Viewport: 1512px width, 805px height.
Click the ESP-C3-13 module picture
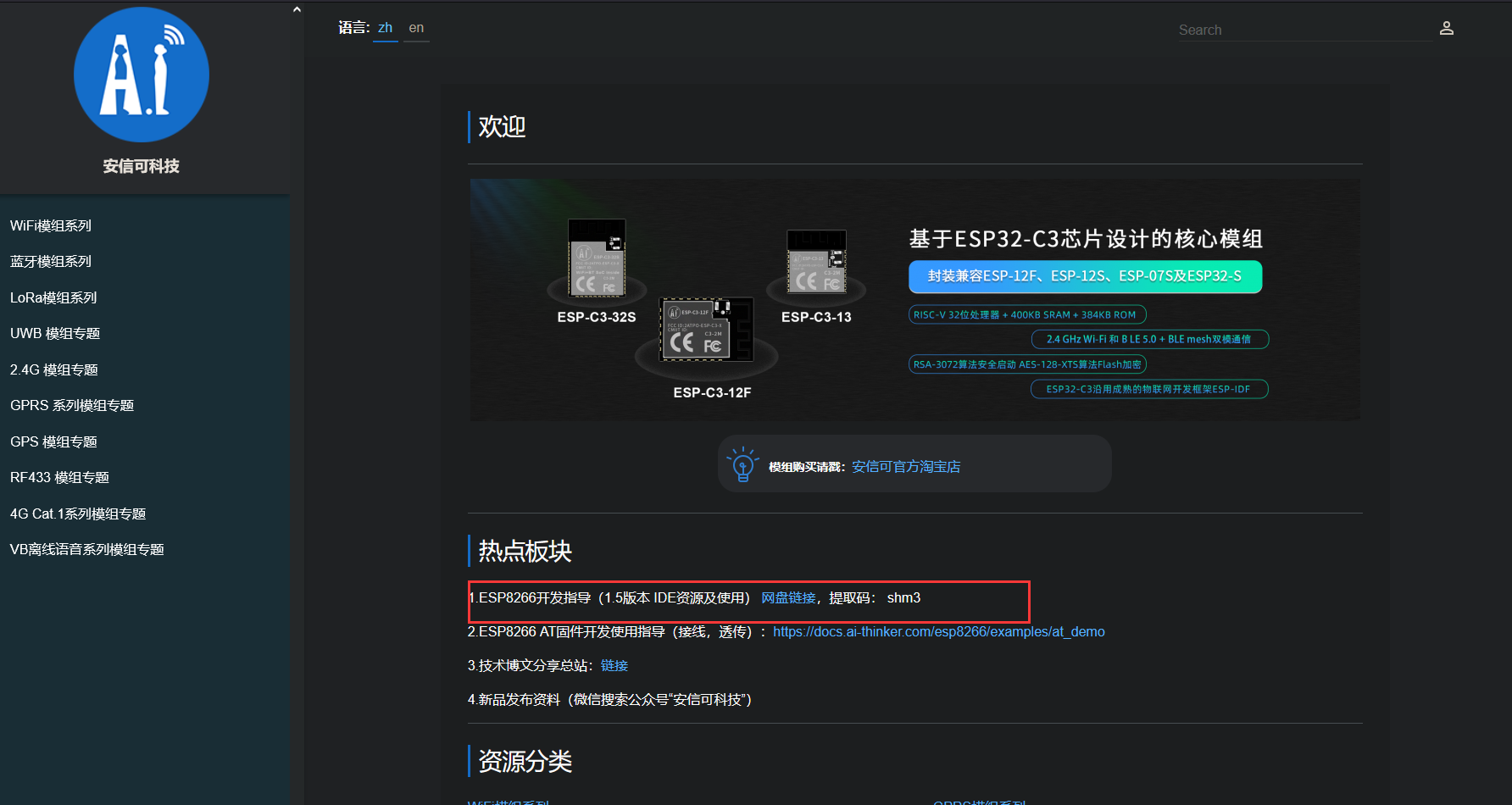point(816,261)
